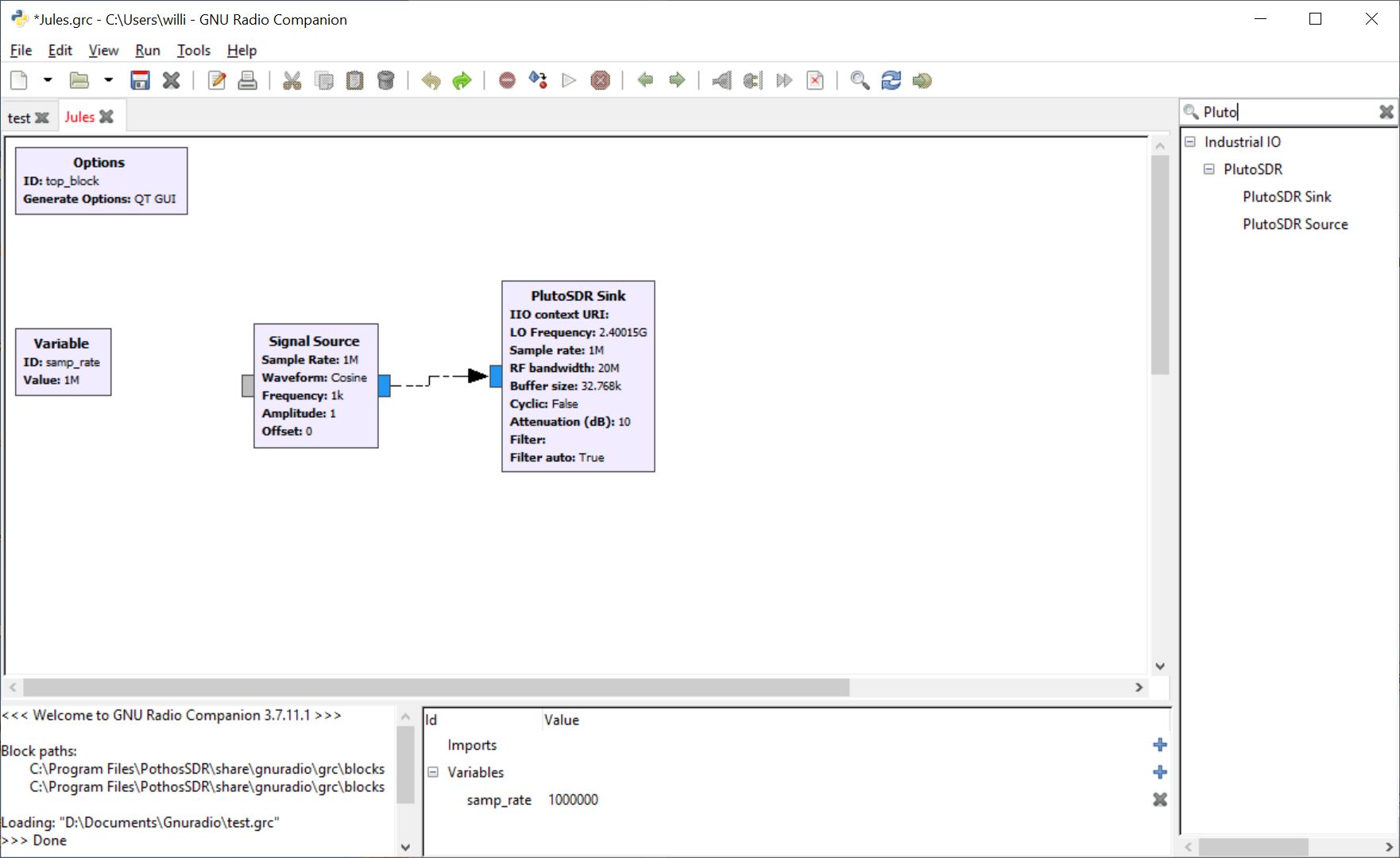Select the Options block
This screenshot has width=1400, height=858.
coord(102,180)
